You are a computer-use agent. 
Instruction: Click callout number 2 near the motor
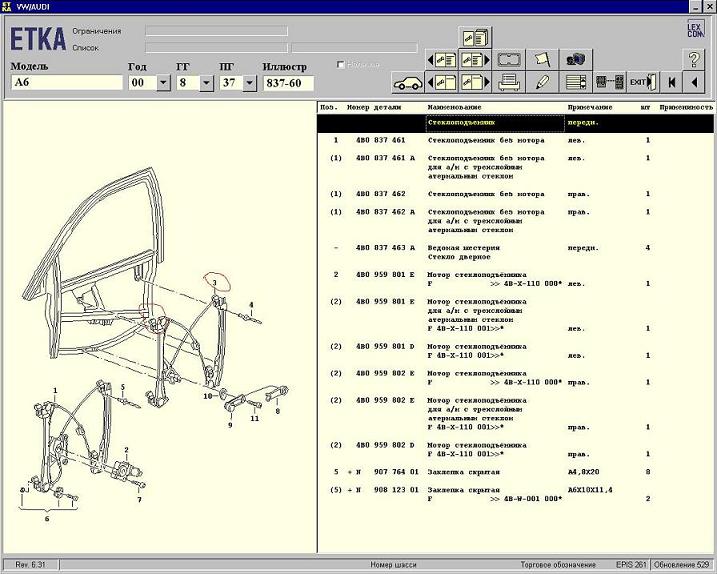126,450
